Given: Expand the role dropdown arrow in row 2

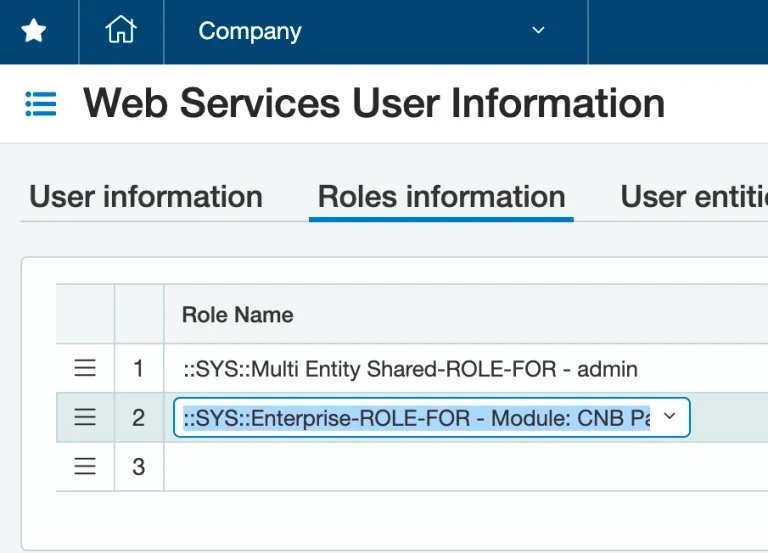Looking at the screenshot, I should click(x=670, y=416).
